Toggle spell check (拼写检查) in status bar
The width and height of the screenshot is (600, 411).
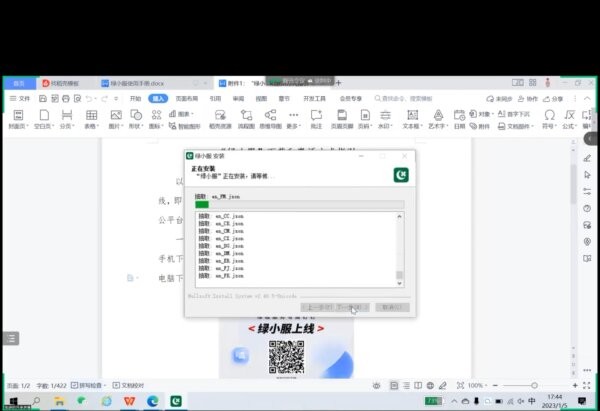click(x=88, y=385)
